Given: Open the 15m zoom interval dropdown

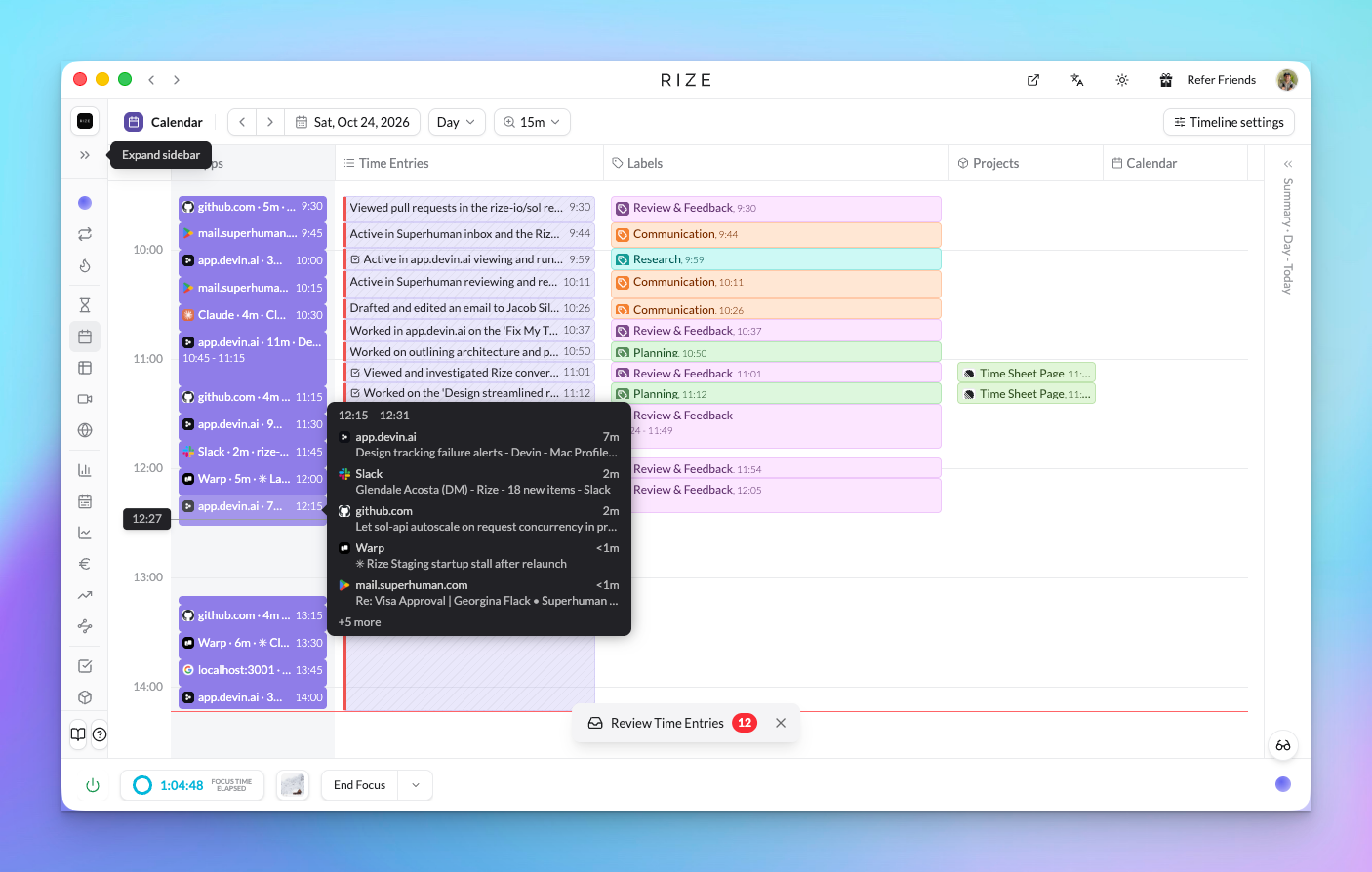Looking at the screenshot, I should (x=532, y=122).
